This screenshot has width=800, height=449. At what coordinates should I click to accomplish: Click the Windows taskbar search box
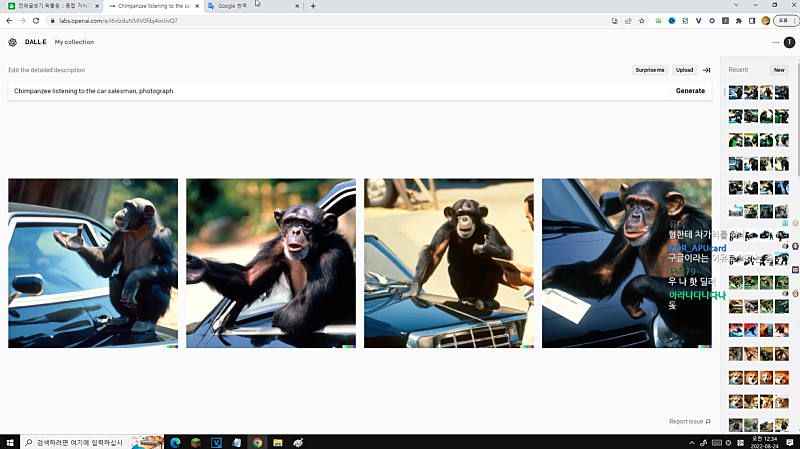pyautogui.click(x=92, y=442)
